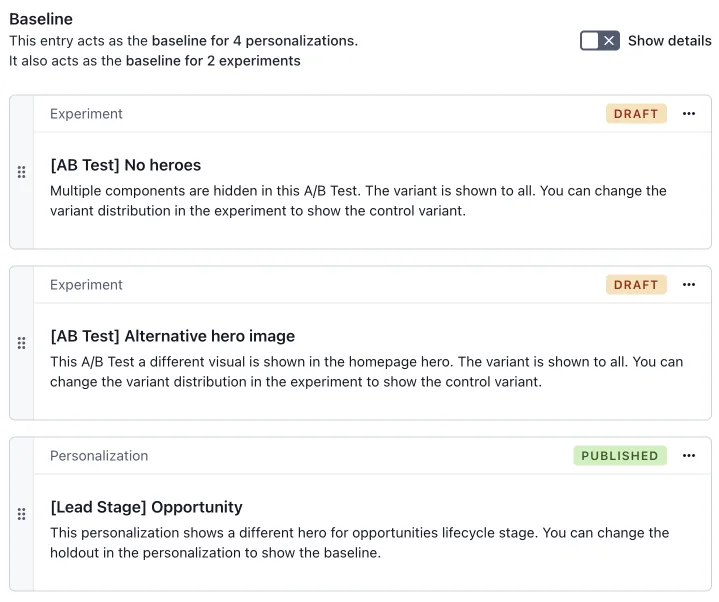Open the [Lead Stage] Opportunity title
The image size is (719, 602).
pos(146,507)
